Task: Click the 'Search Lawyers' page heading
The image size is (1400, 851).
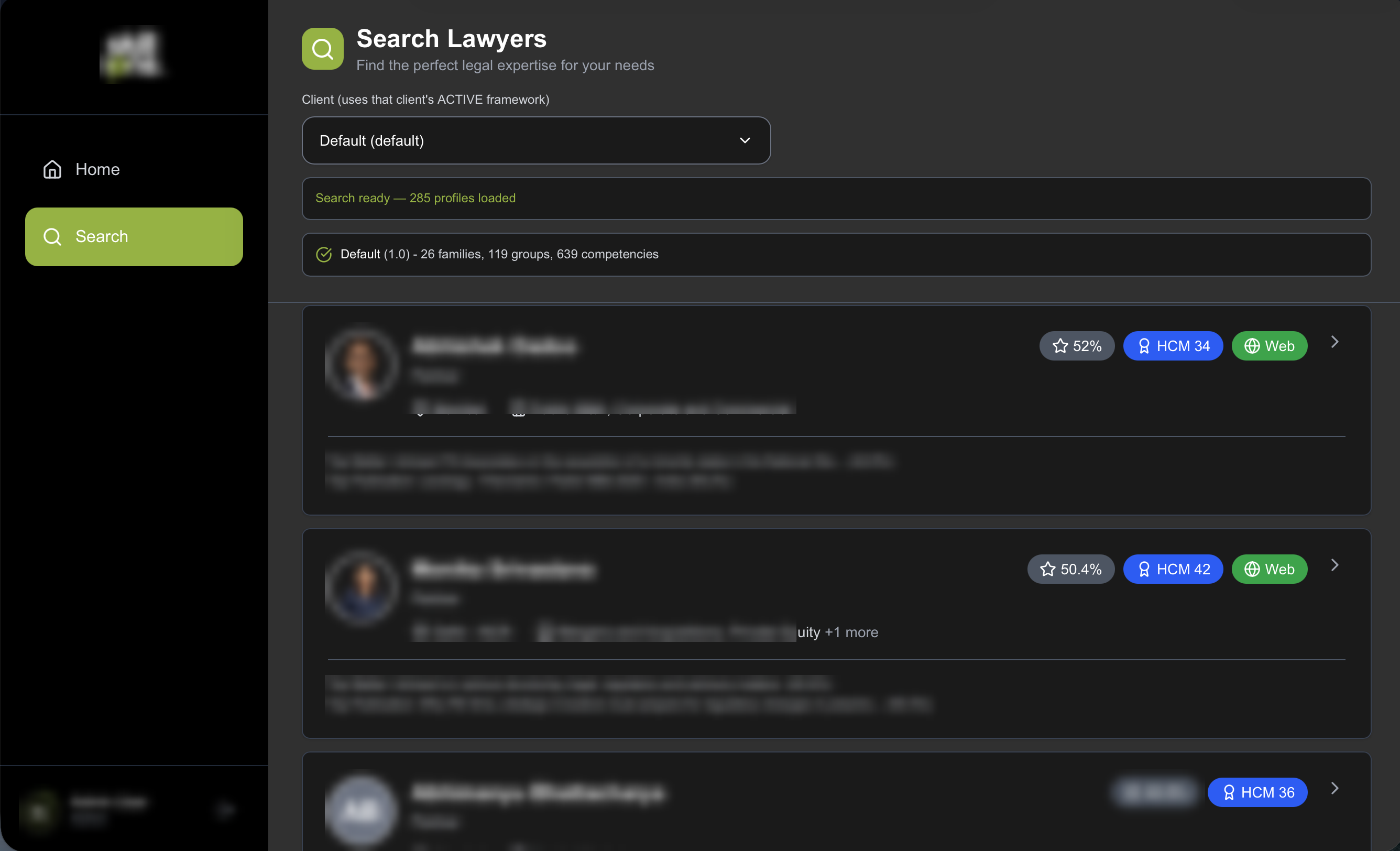Action: (451, 39)
